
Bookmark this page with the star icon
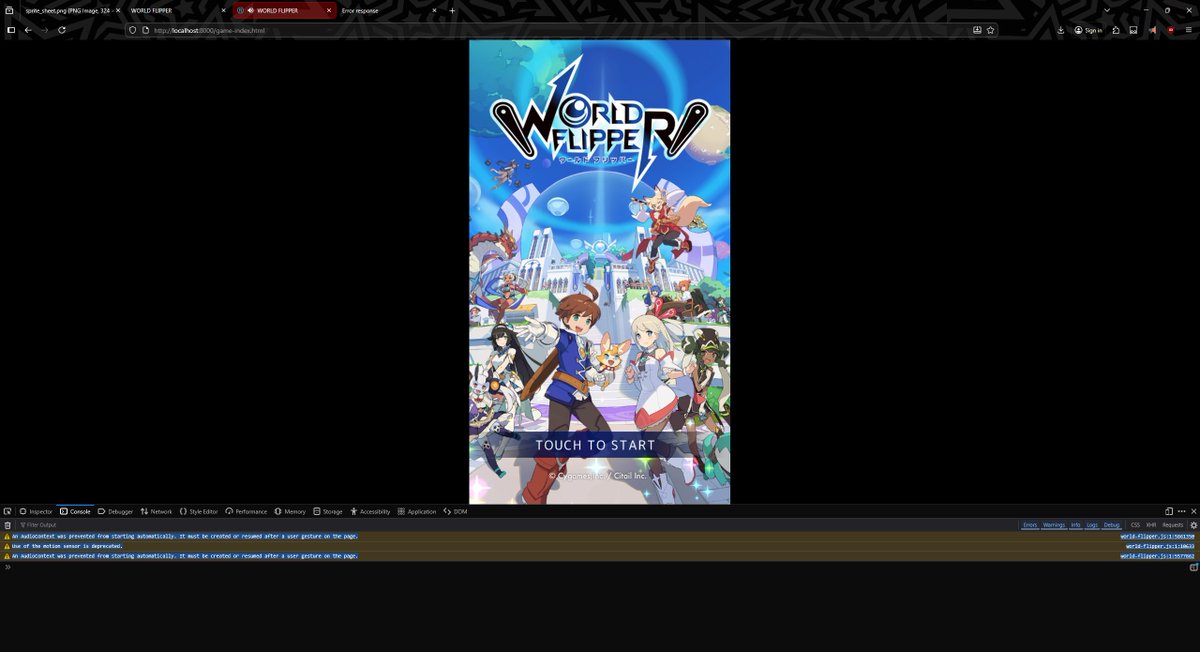tap(991, 30)
